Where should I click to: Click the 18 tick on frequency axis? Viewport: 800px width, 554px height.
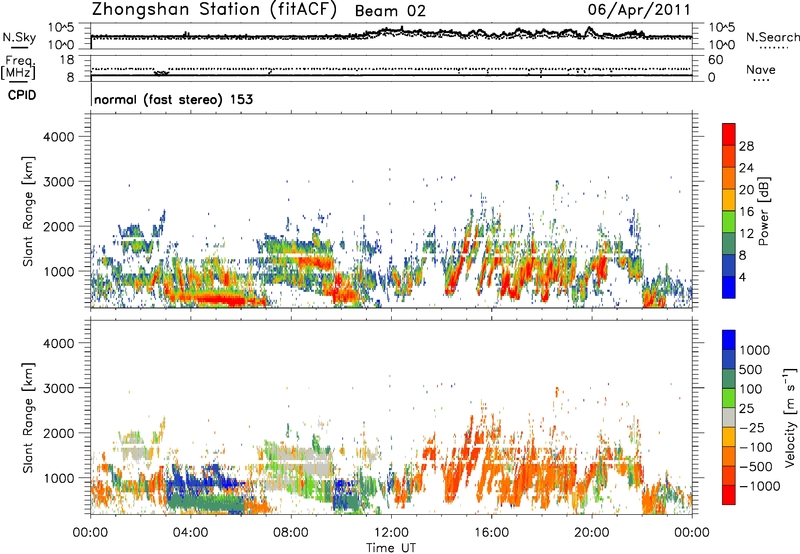(67, 60)
